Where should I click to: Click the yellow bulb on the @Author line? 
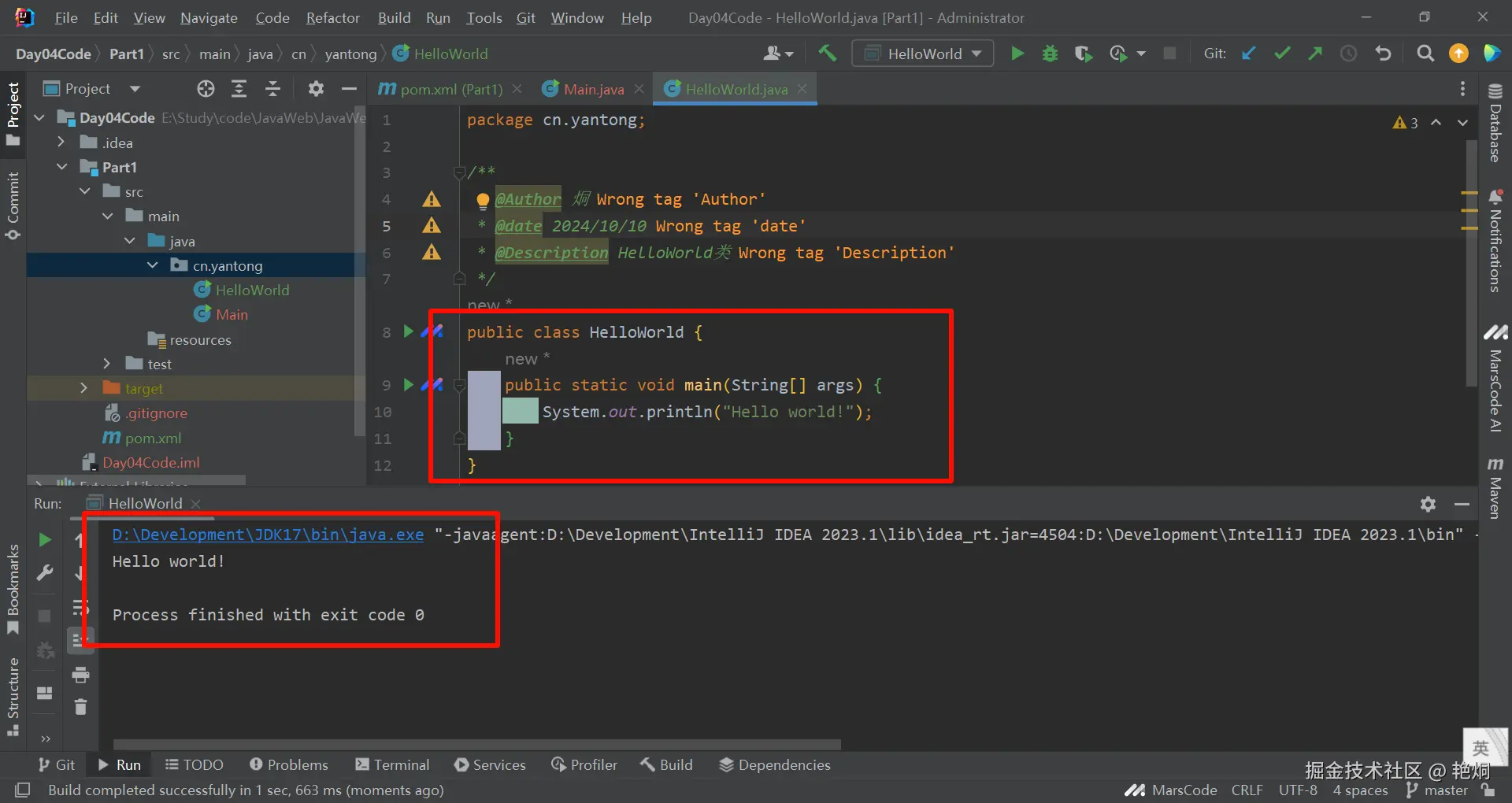tap(483, 201)
